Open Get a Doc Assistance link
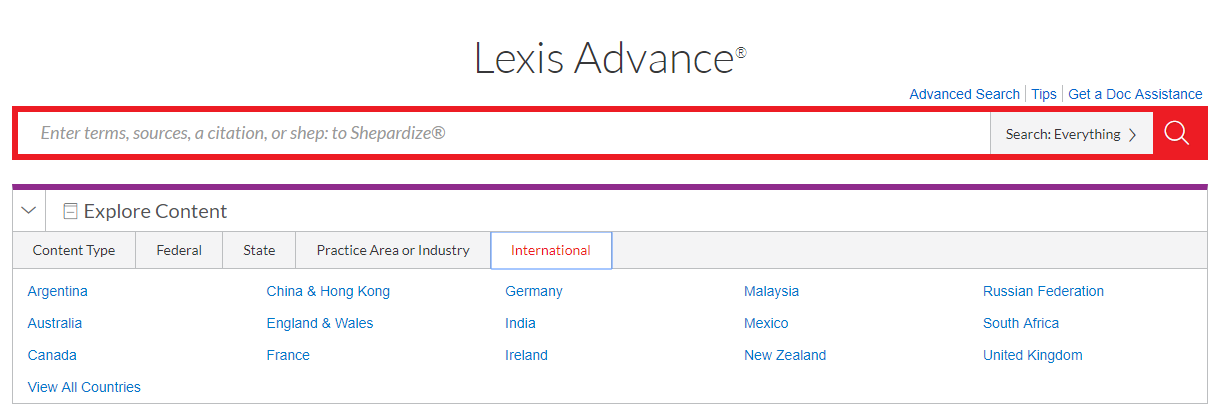Image resolution: width=1225 pixels, height=417 pixels. tap(1135, 94)
